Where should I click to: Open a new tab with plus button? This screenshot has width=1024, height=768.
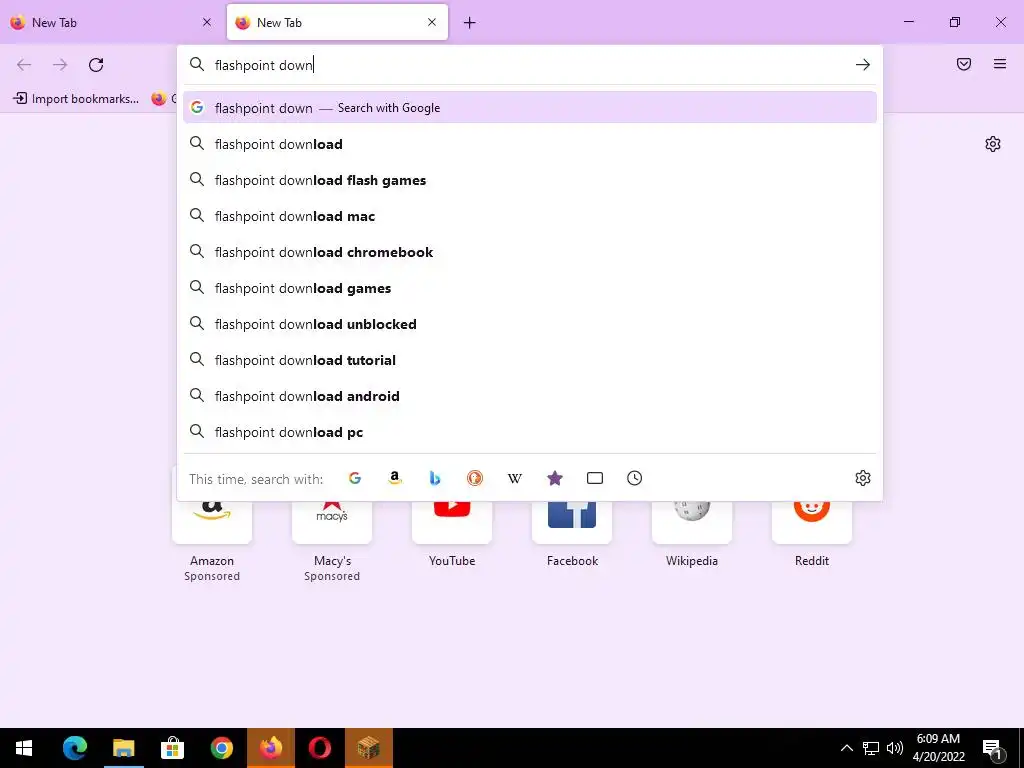tap(470, 23)
